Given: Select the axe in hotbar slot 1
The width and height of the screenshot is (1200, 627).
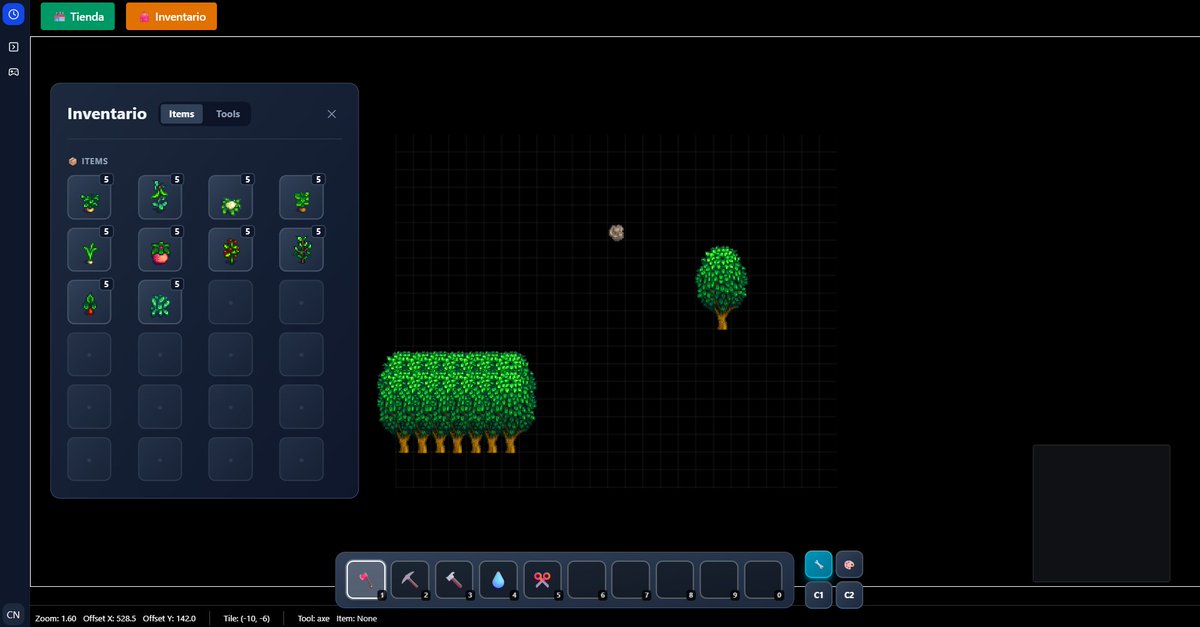Looking at the screenshot, I should (x=366, y=579).
